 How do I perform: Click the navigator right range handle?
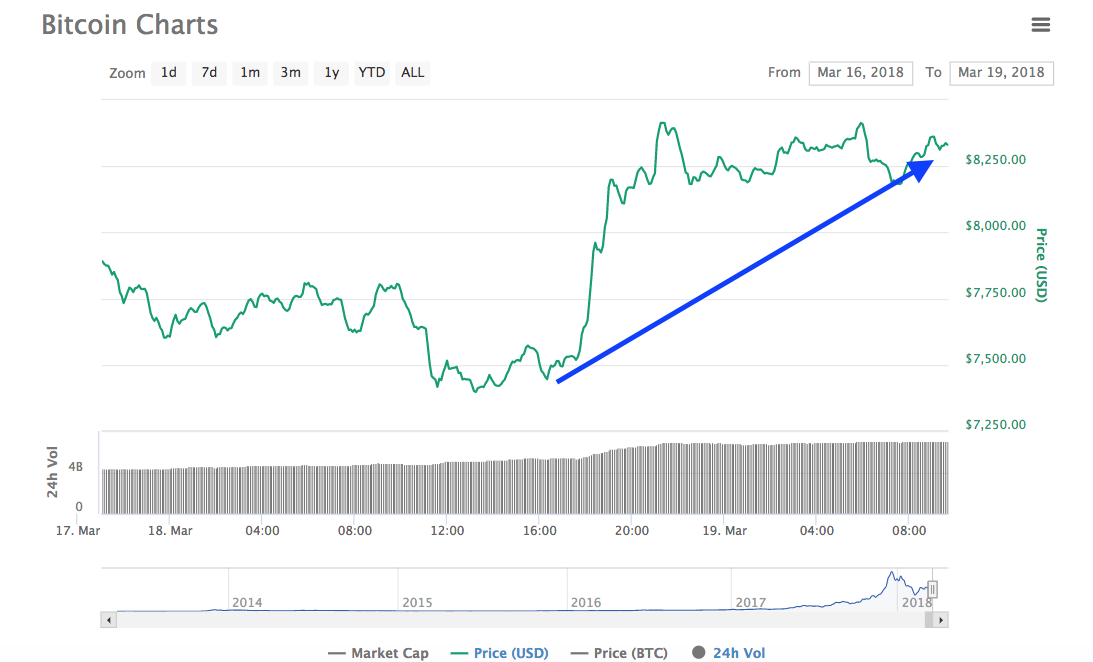933,590
